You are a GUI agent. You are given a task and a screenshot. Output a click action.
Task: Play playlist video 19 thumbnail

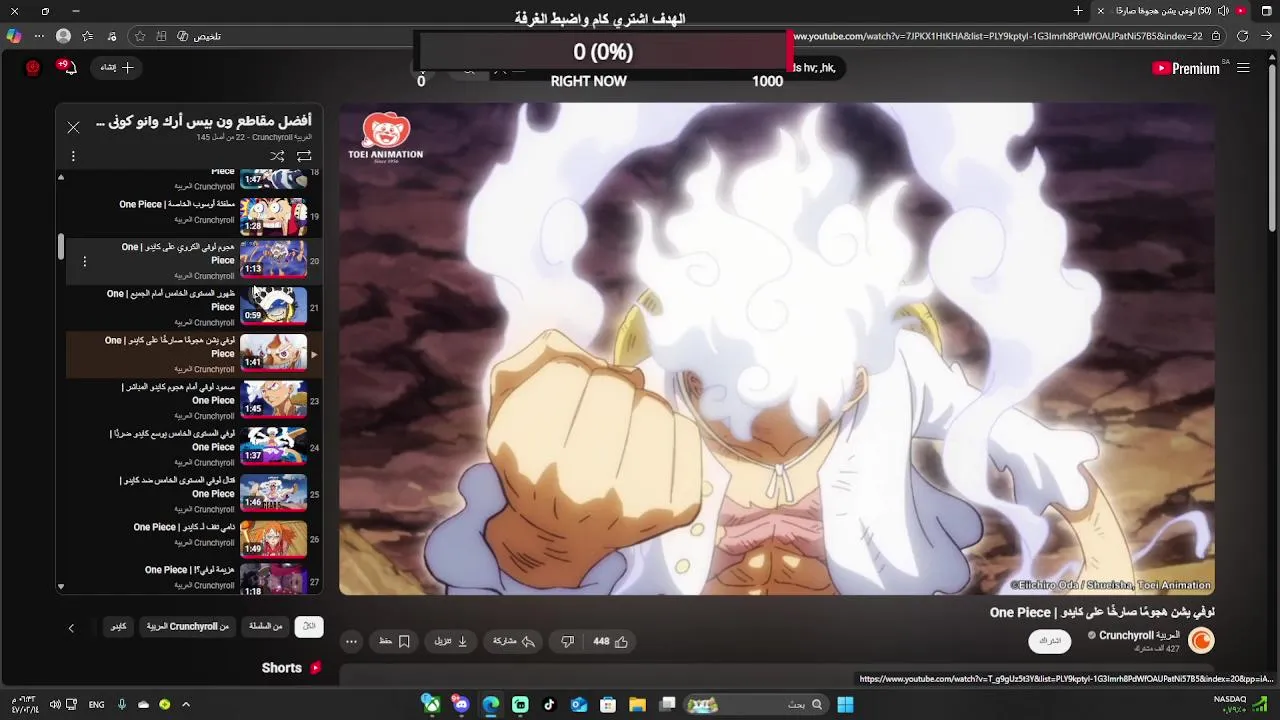pyautogui.click(x=273, y=216)
